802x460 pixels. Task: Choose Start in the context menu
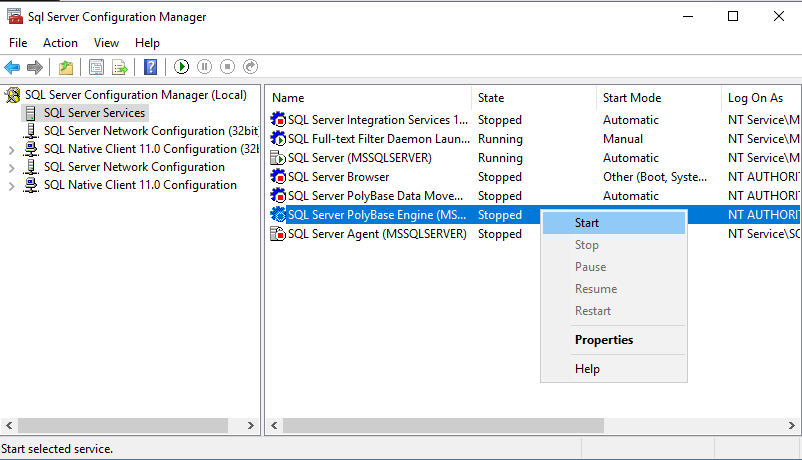pos(614,223)
